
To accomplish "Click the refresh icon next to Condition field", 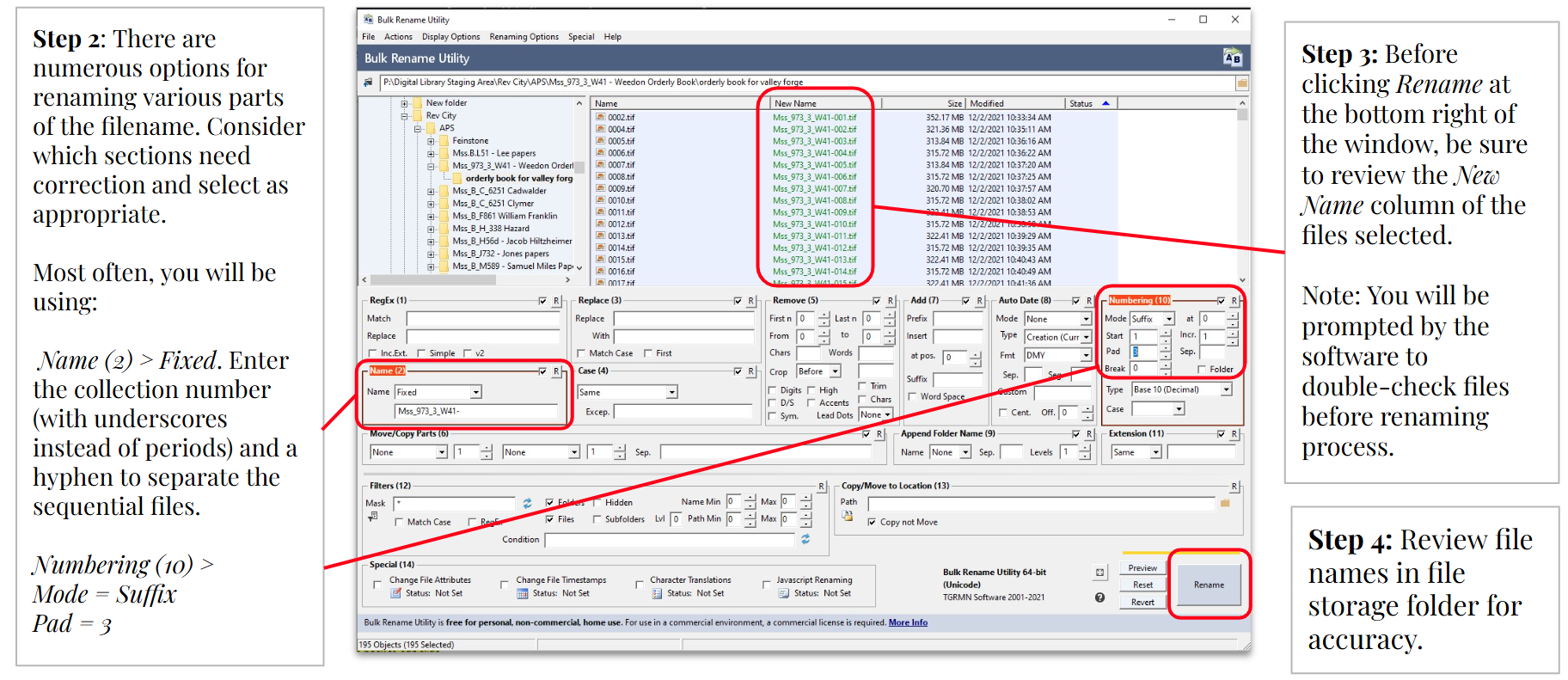I will click(805, 539).
